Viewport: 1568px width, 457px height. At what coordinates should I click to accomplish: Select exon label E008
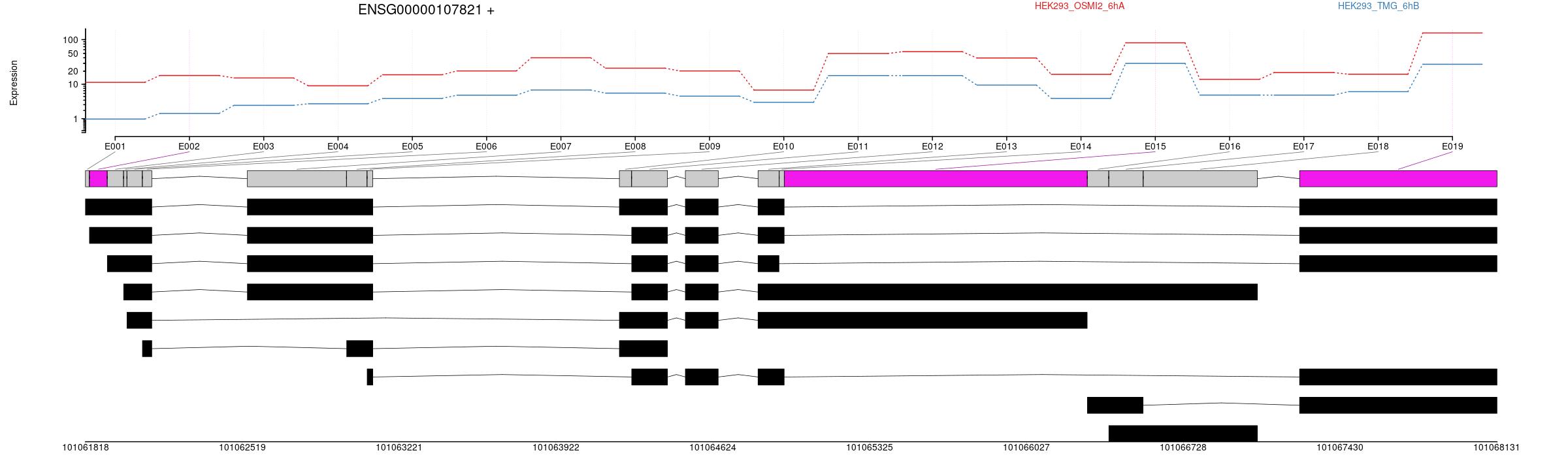pyautogui.click(x=635, y=147)
